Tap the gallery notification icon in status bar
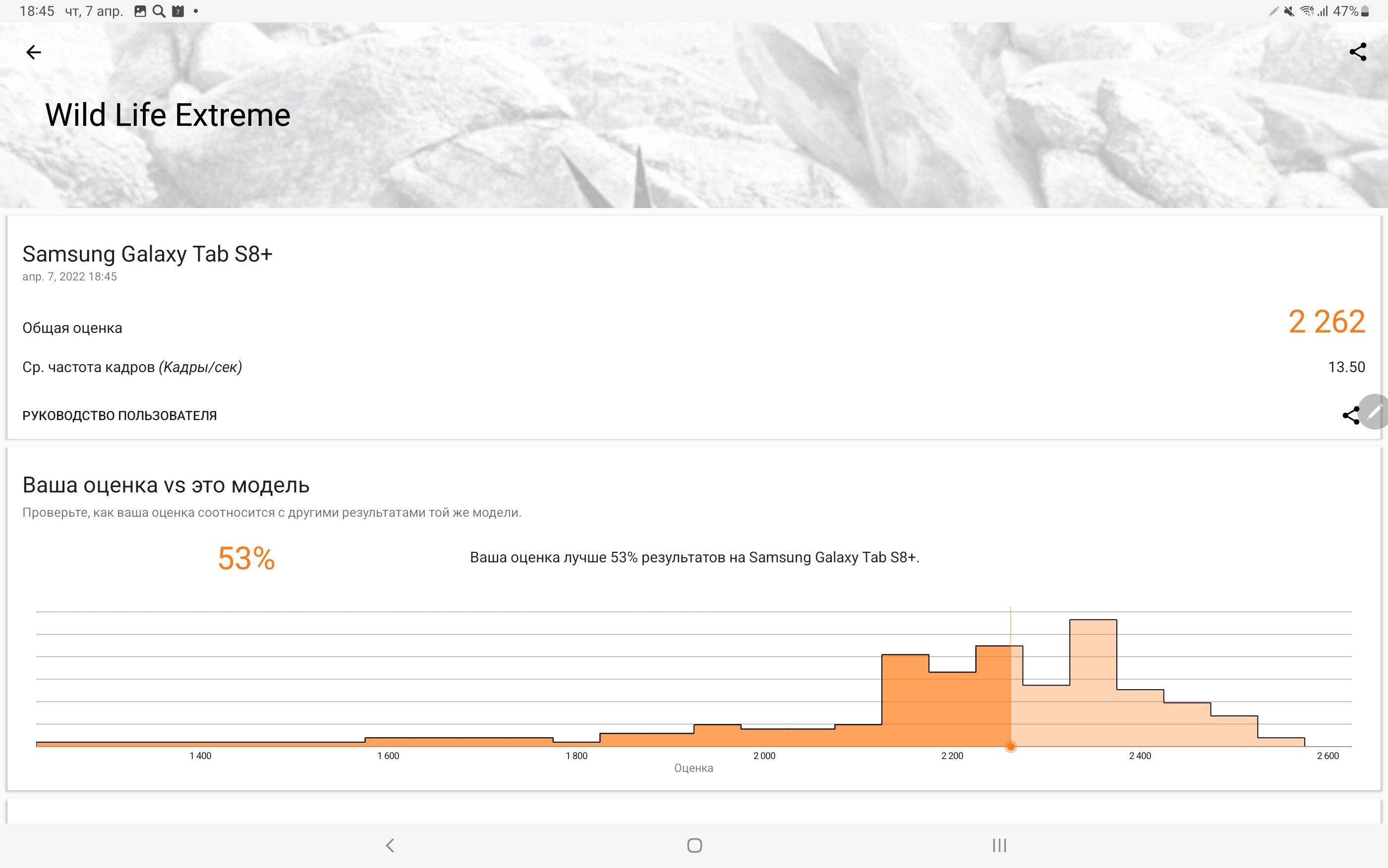 point(140,11)
